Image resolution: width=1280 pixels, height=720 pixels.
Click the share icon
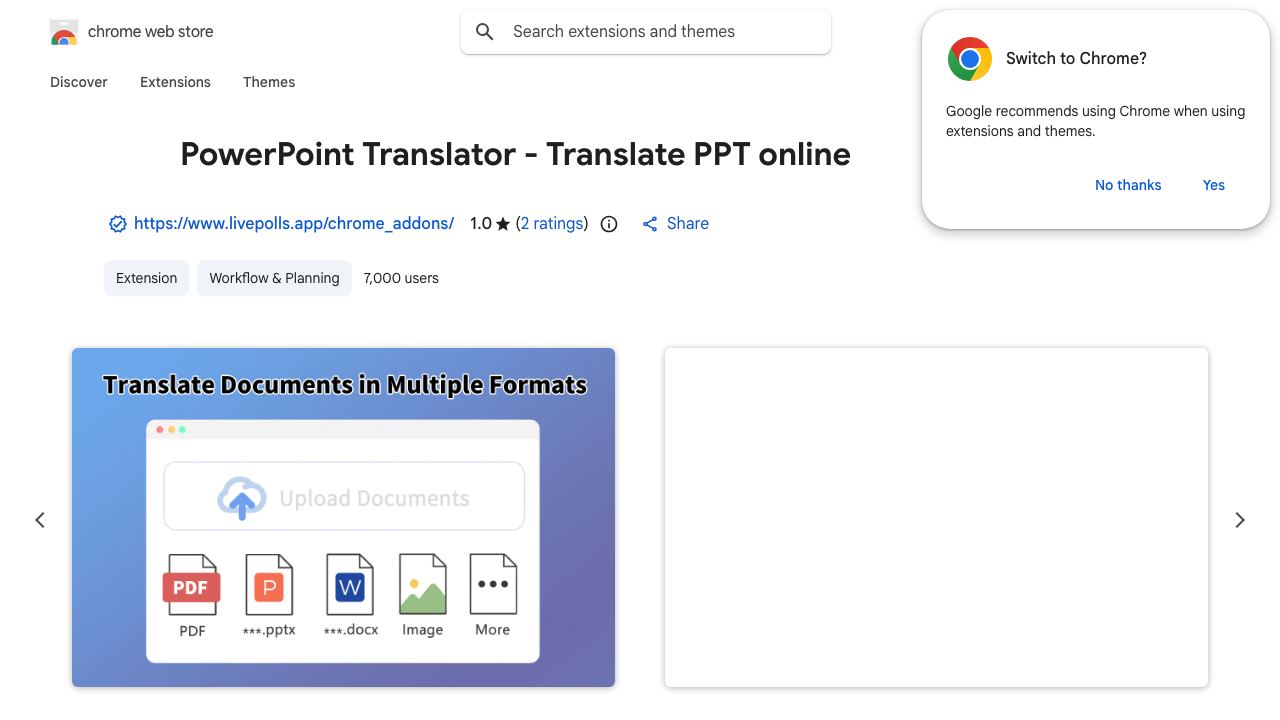click(x=650, y=224)
